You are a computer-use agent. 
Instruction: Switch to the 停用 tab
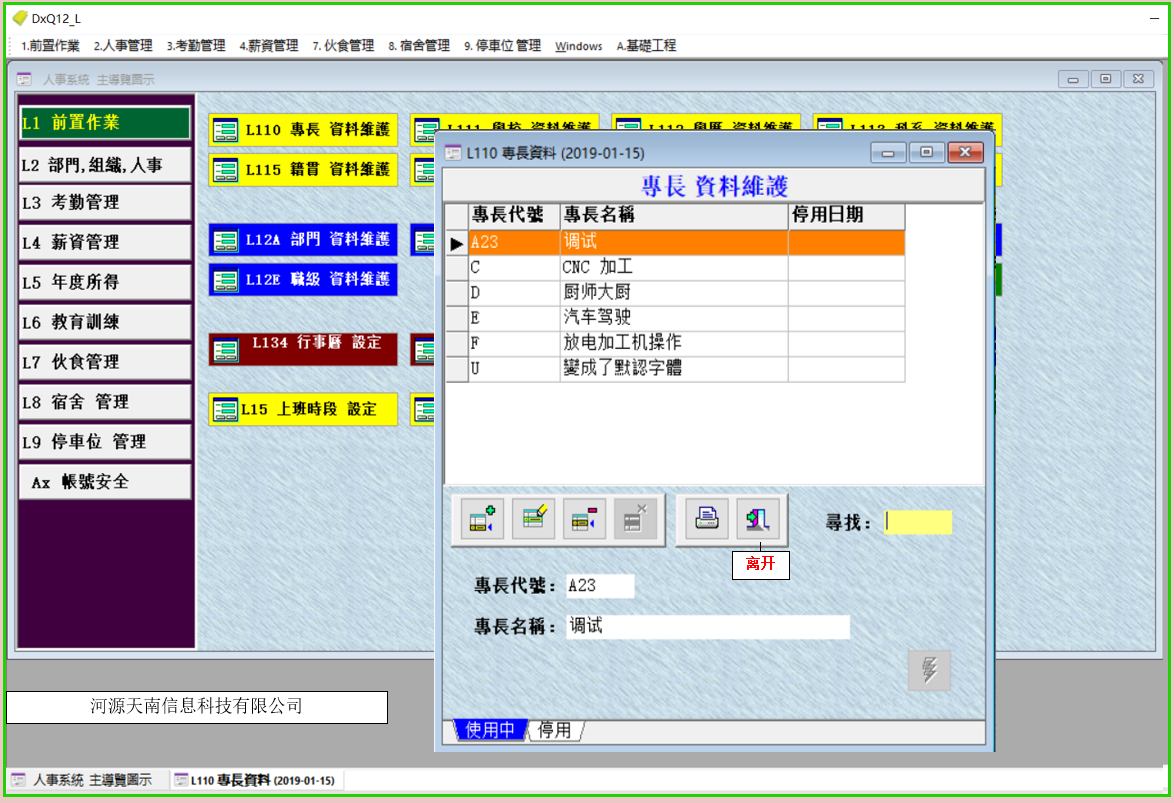click(554, 730)
